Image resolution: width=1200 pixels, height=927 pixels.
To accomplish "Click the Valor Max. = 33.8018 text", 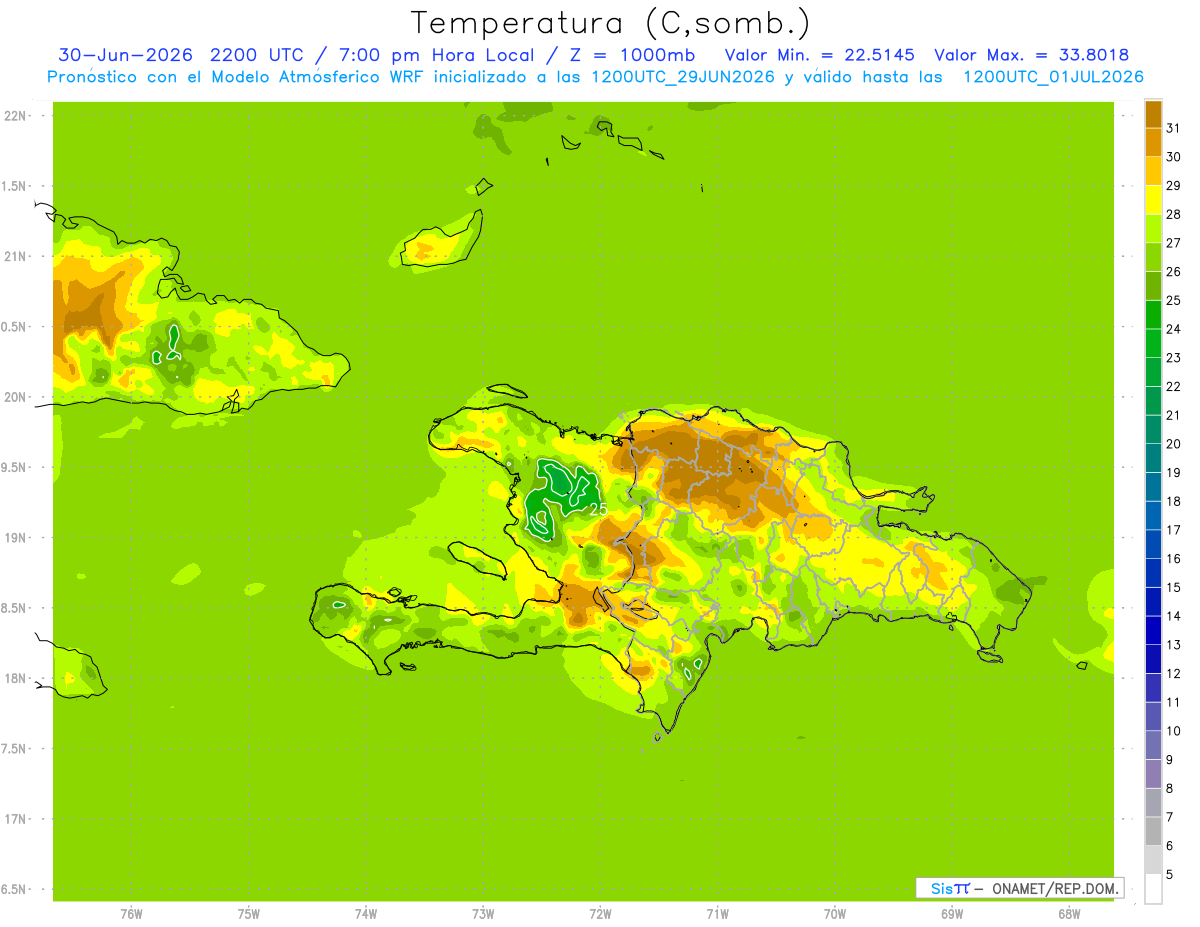I will tap(1031, 55).
